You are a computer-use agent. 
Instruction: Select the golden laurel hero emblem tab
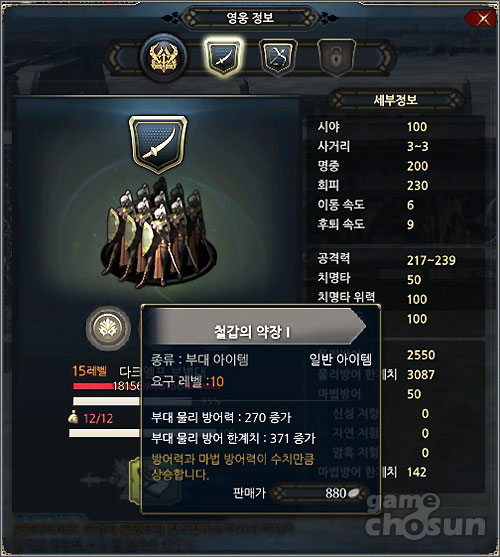pos(163,57)
